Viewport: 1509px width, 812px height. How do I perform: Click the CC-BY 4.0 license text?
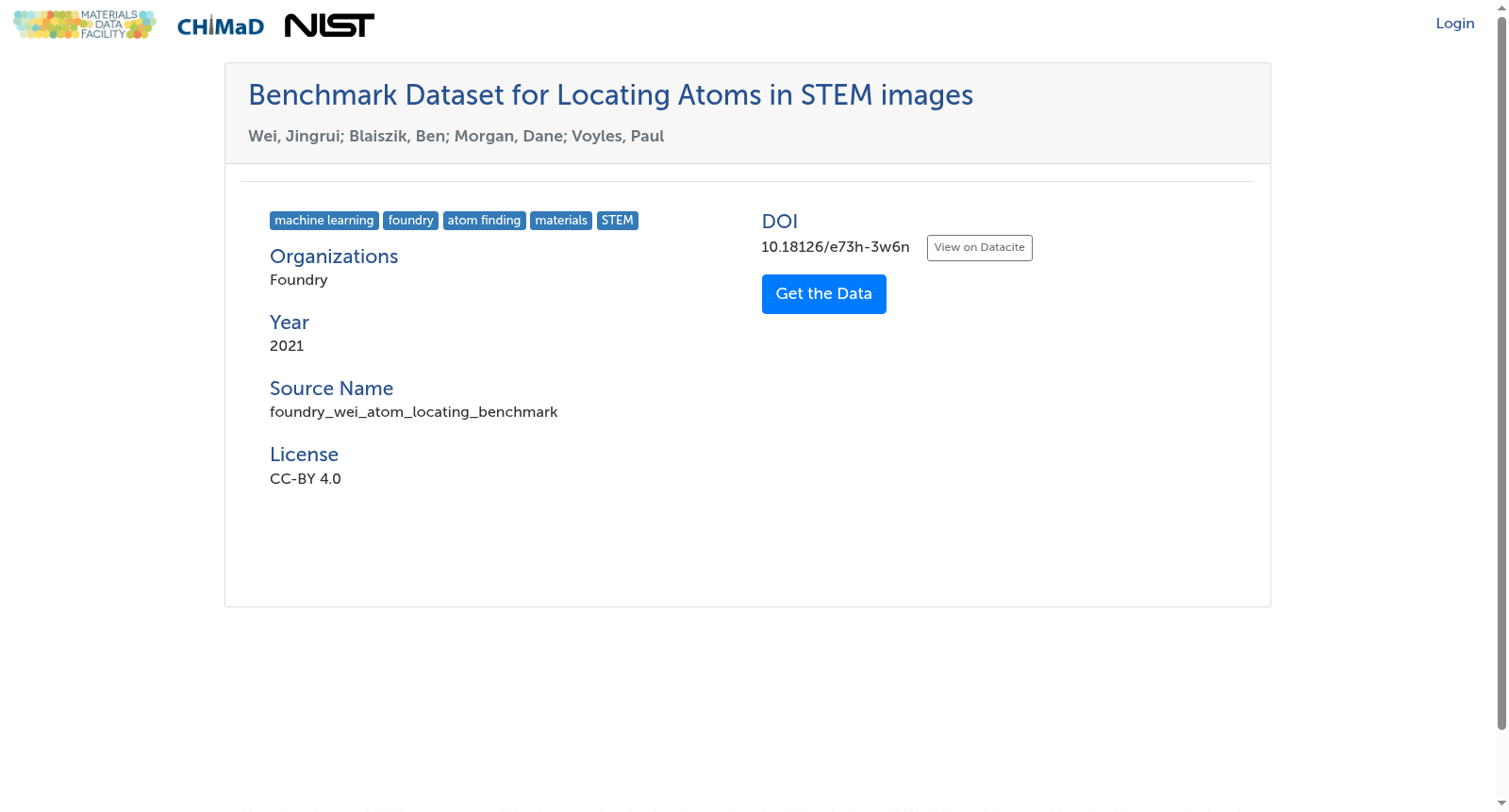[306, 479]
